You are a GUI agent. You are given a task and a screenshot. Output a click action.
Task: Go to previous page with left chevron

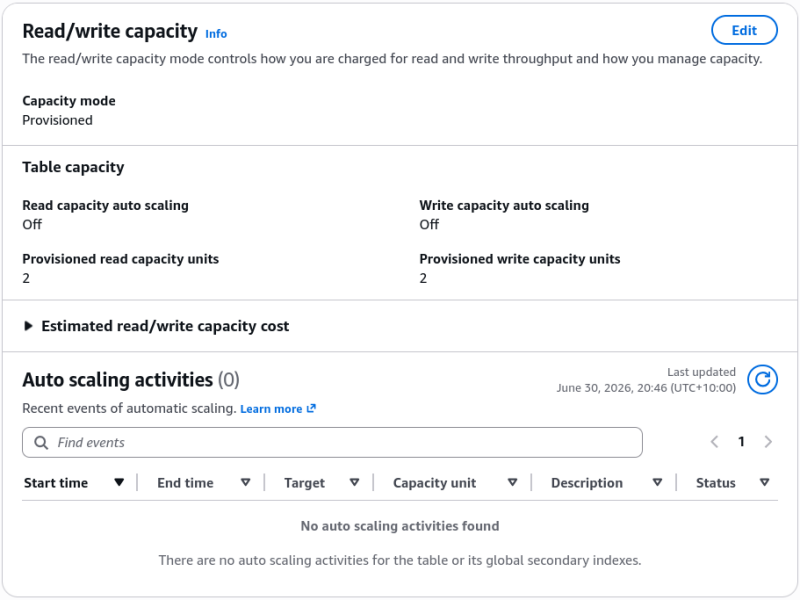714,442
